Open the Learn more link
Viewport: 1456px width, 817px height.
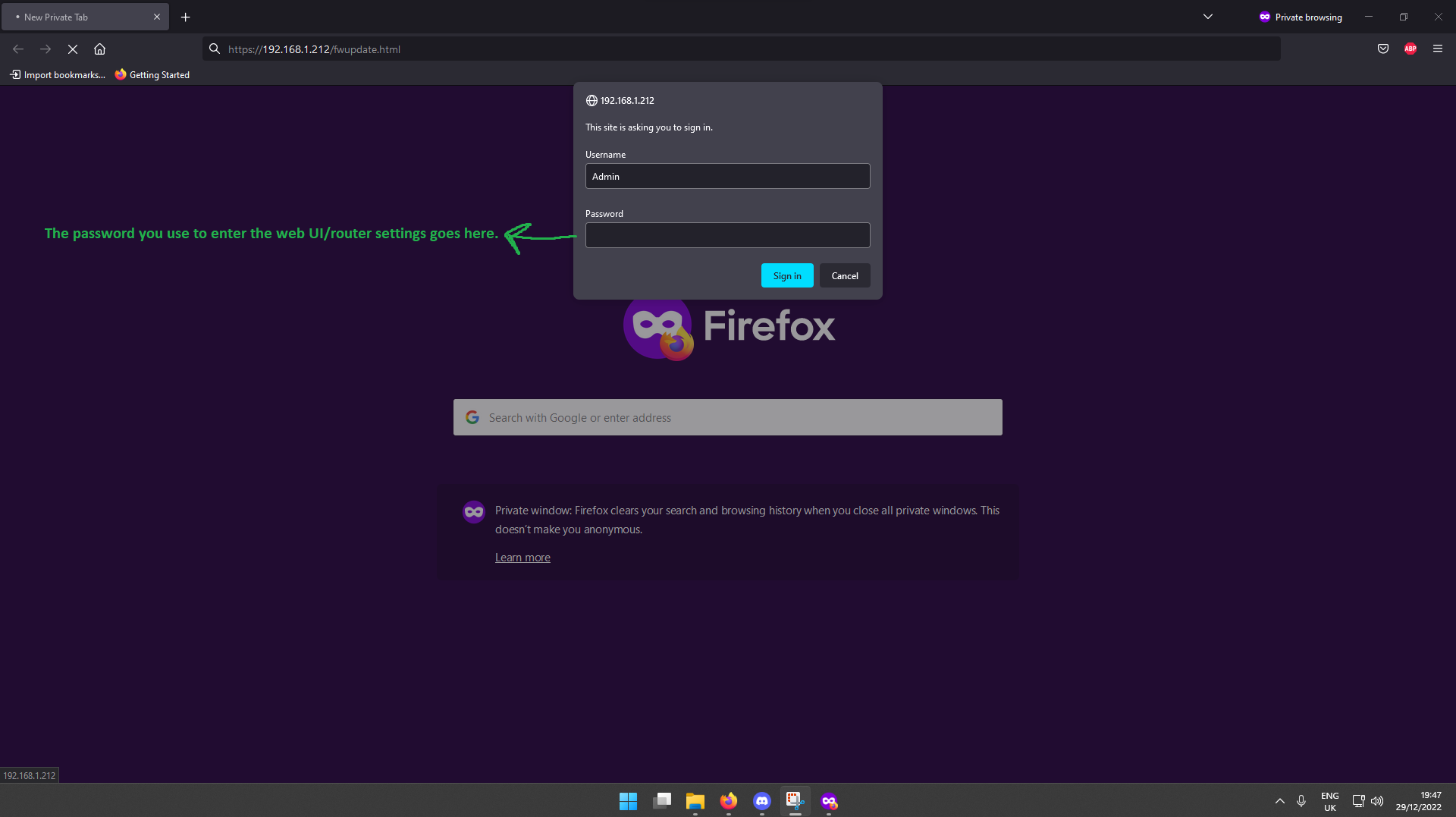tap(522, 558)
